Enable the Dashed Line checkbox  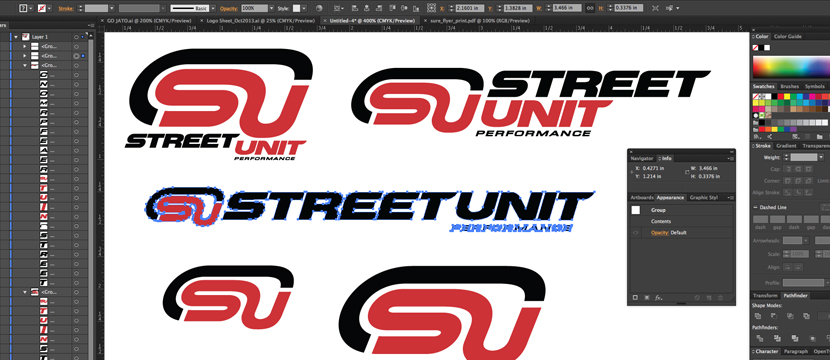tap(756, 208)
